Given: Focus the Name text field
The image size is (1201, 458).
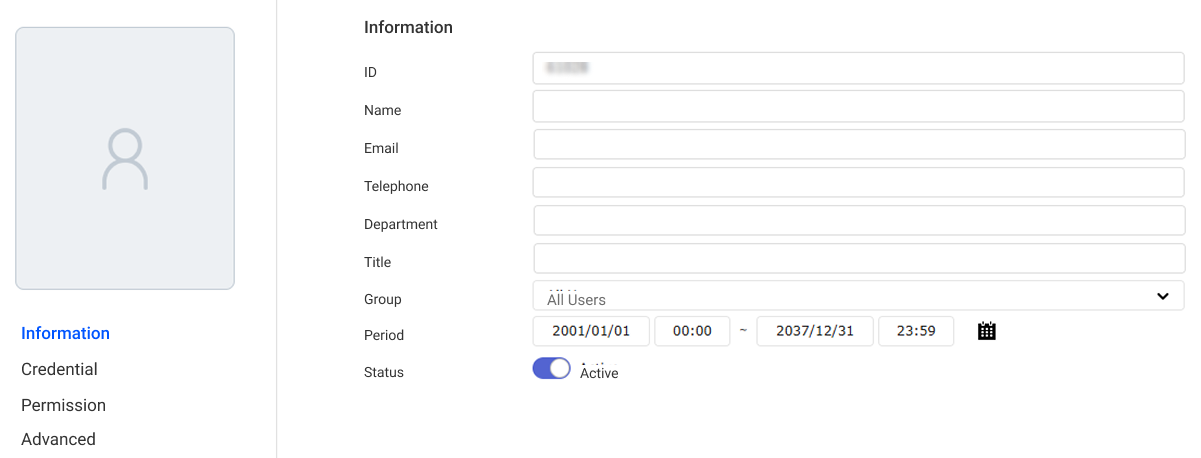Looking at the screenshot, I should tap(858, 106).
